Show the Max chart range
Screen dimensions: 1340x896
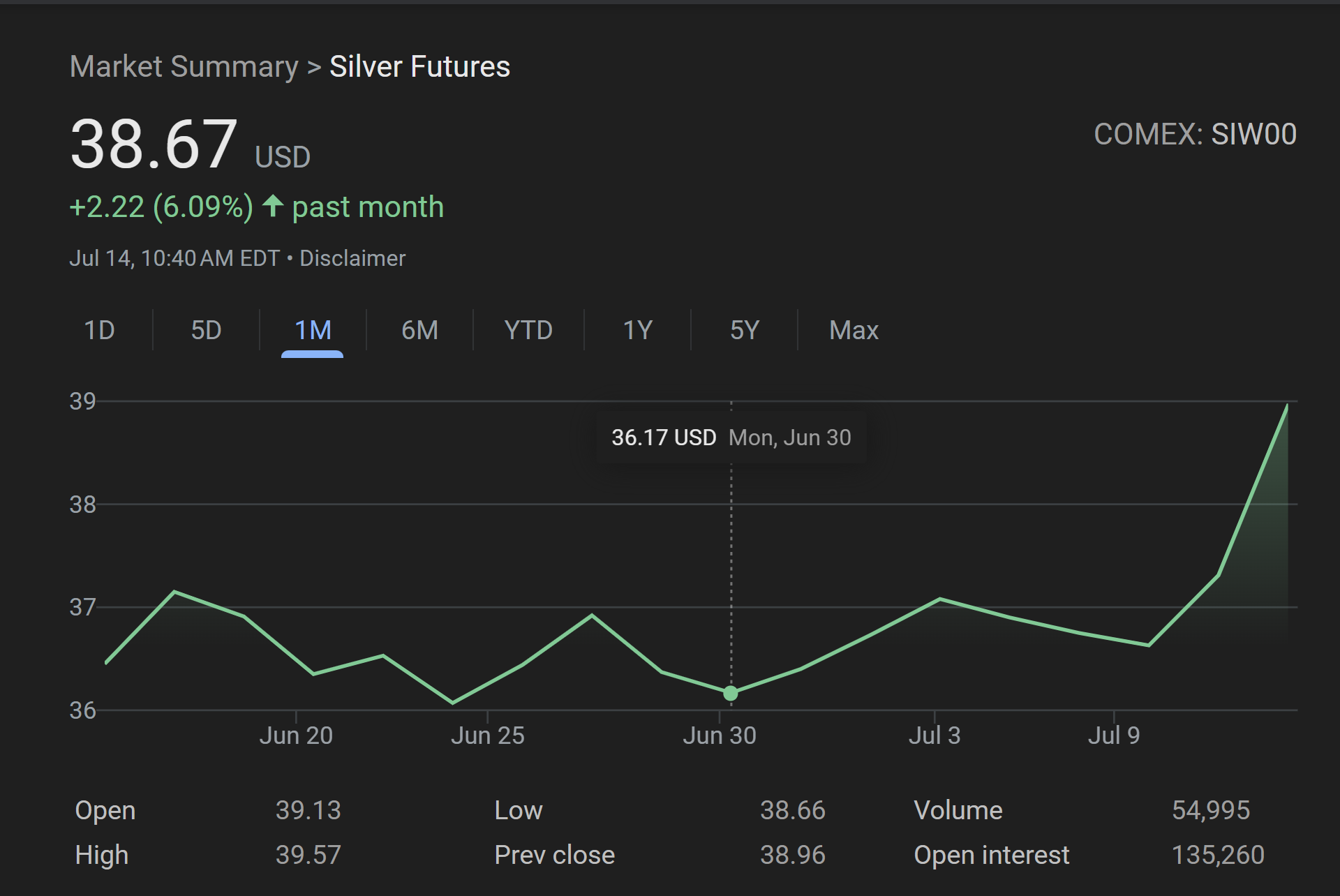tap(854, 330)
